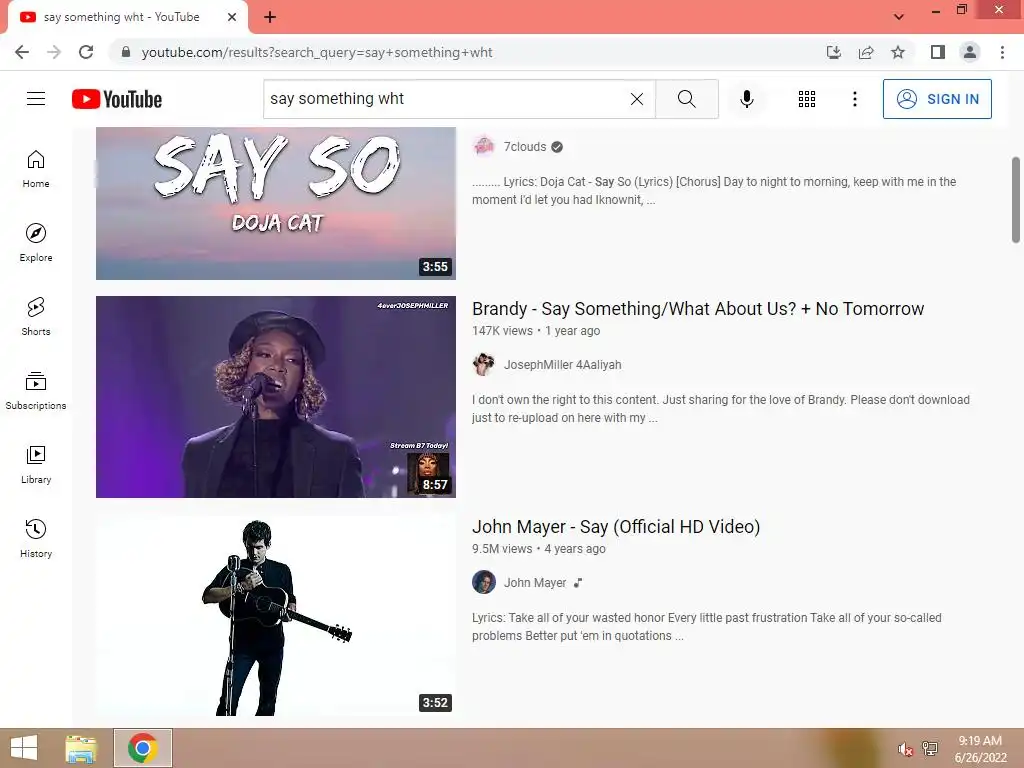Expand the tab search dropdown arrow
This screenshot has width=1024, height=768.
coord(899,17)
